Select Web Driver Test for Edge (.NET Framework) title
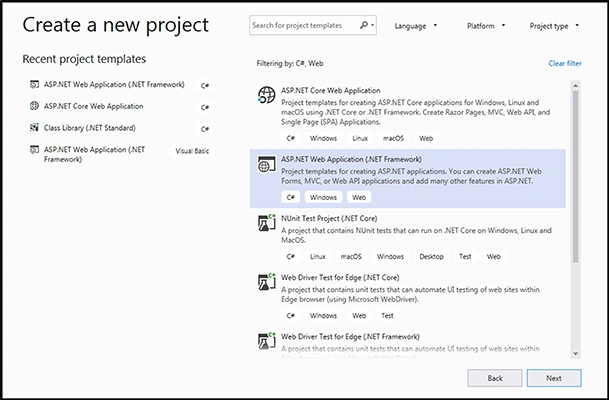This screenshot has width=609, height=400. (350, 336)
